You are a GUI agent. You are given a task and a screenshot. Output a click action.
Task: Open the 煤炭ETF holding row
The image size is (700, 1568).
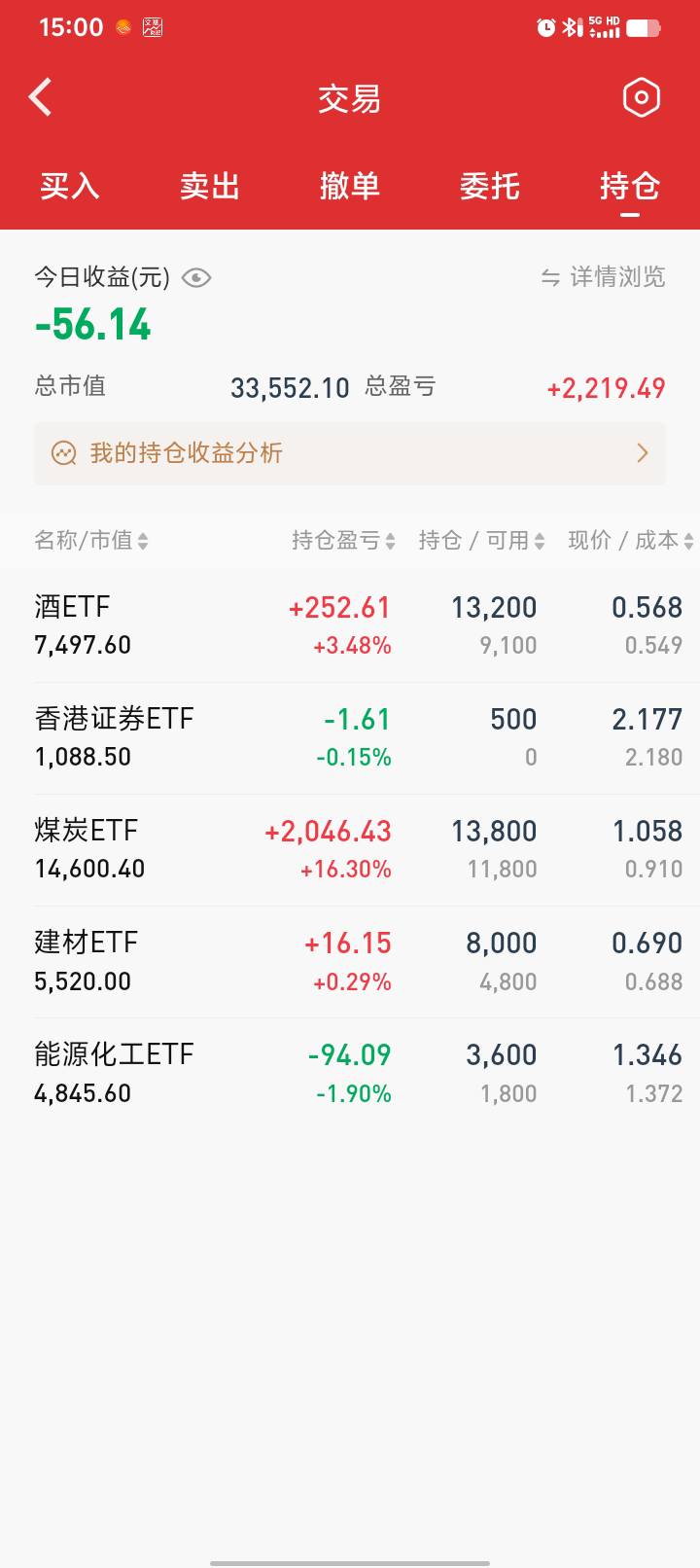tap(350, 849)
